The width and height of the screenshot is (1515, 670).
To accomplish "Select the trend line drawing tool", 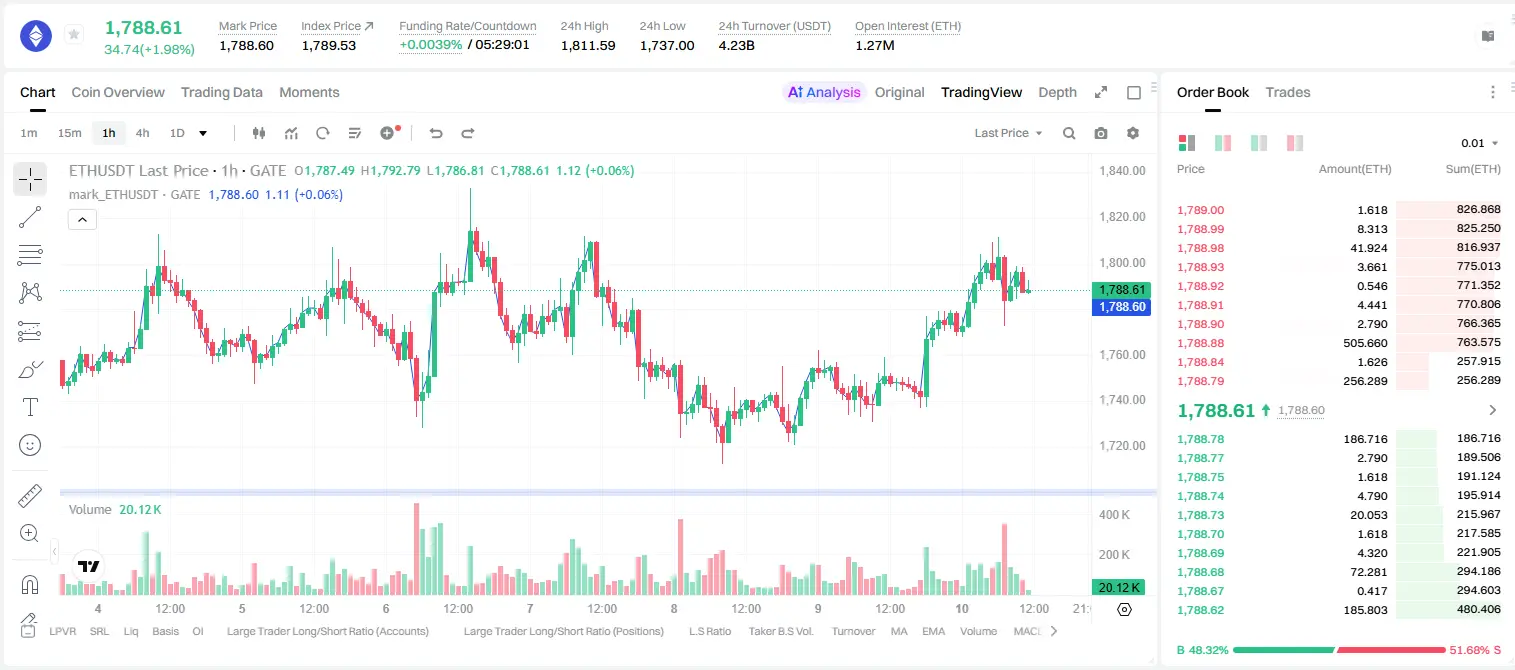I will click(30, 217).
